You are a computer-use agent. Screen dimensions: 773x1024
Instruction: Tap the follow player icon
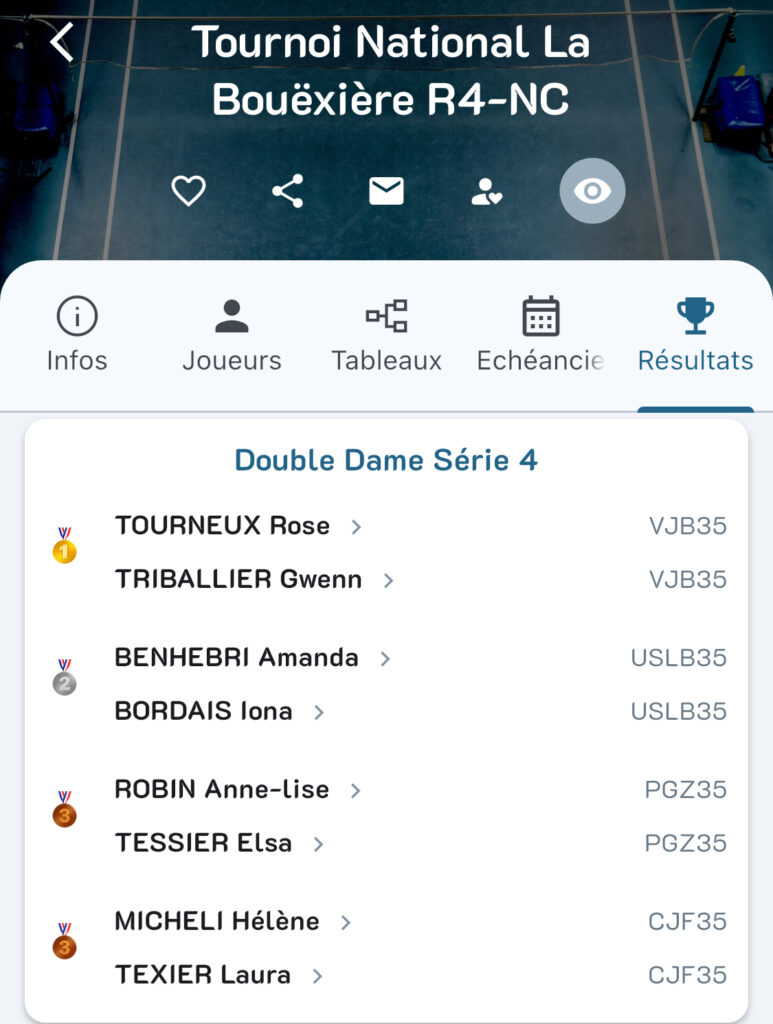pos(487,191)
